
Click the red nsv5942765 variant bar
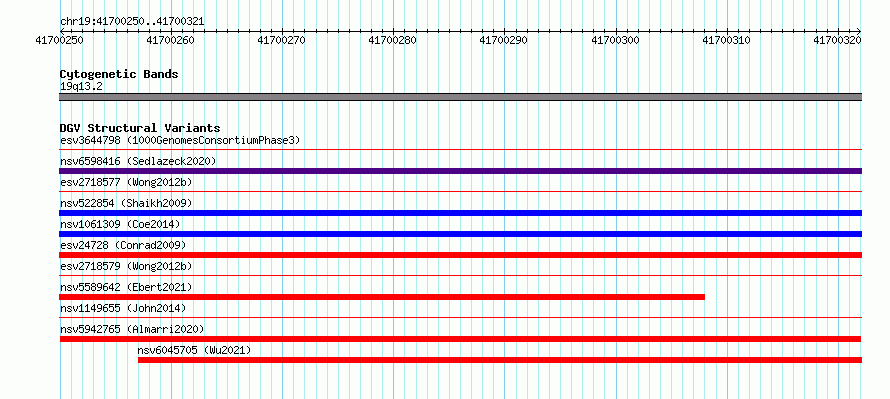pos(460,339)
